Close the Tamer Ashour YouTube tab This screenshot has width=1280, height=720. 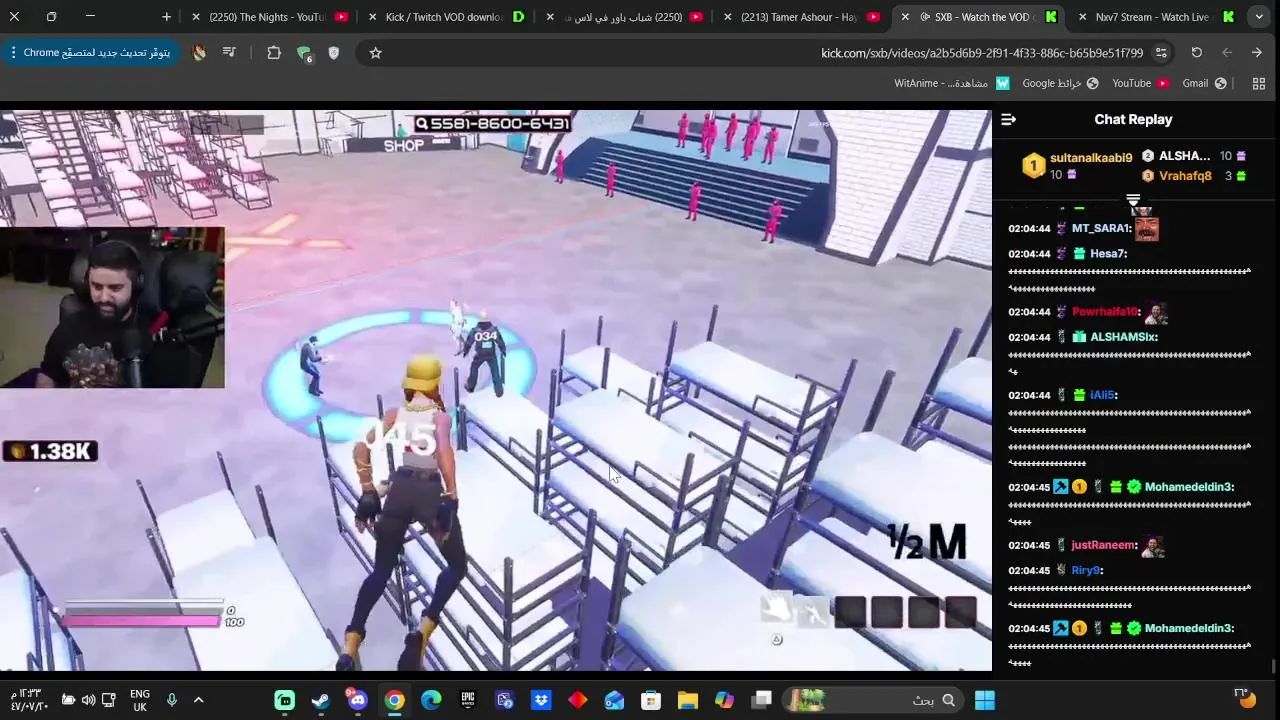[x=727, y=17]
